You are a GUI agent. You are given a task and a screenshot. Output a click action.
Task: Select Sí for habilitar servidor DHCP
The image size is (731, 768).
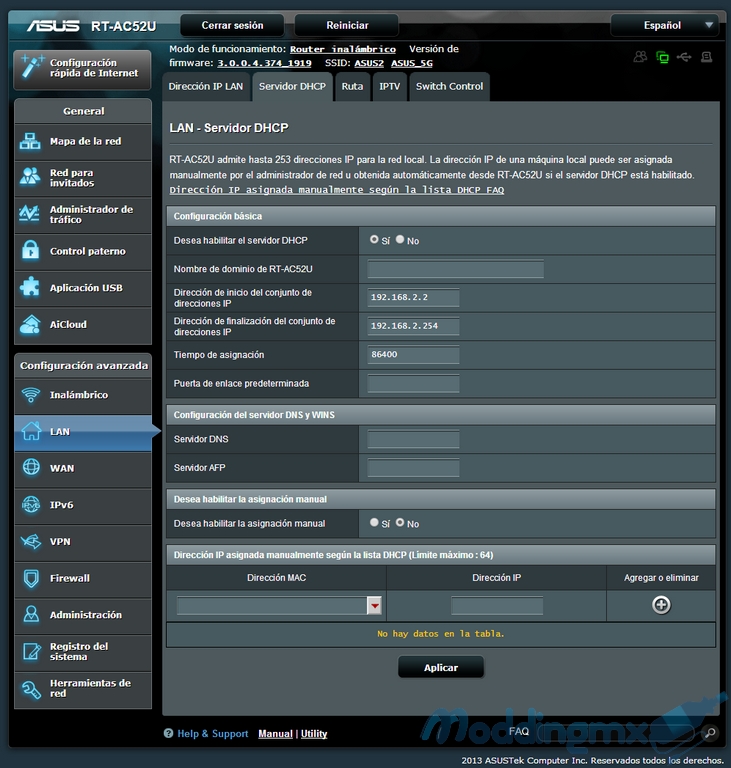[x=374, y=240]
